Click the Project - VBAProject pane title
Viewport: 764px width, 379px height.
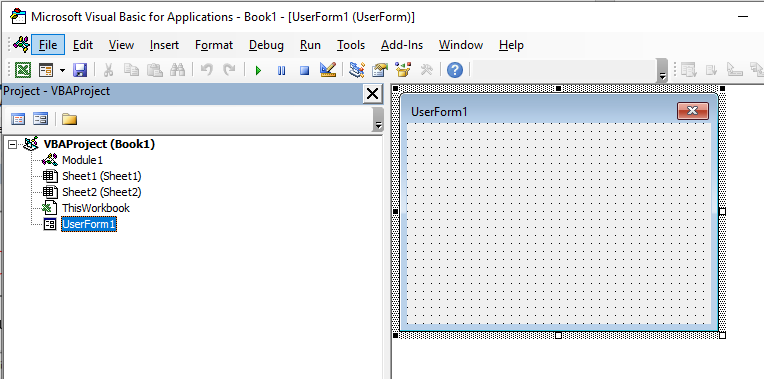[57, 91]
